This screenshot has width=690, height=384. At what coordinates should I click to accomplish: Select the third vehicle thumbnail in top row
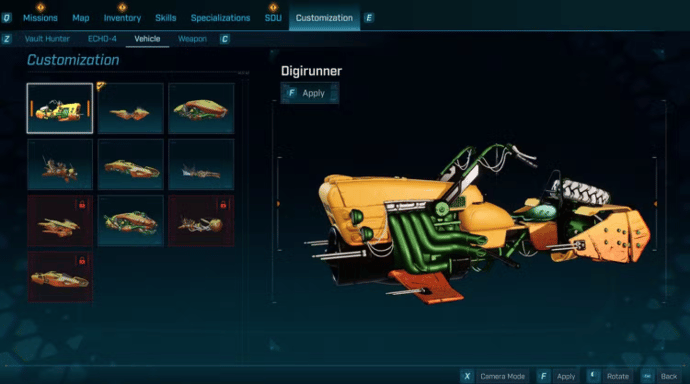[201, 108]
